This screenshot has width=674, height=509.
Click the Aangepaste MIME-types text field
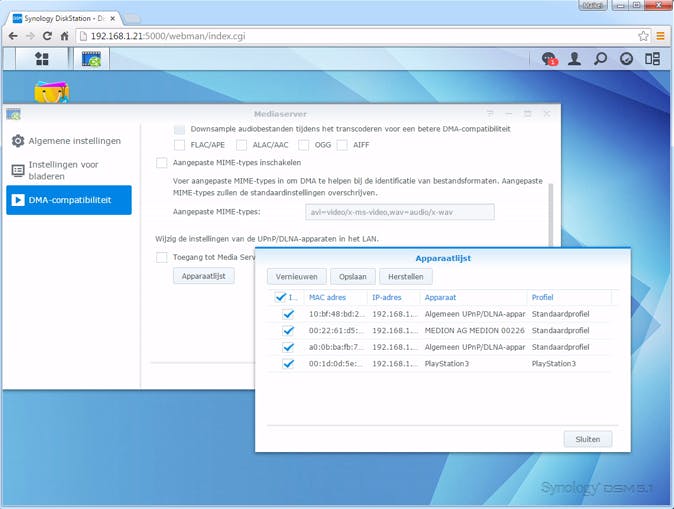[399, 212]
